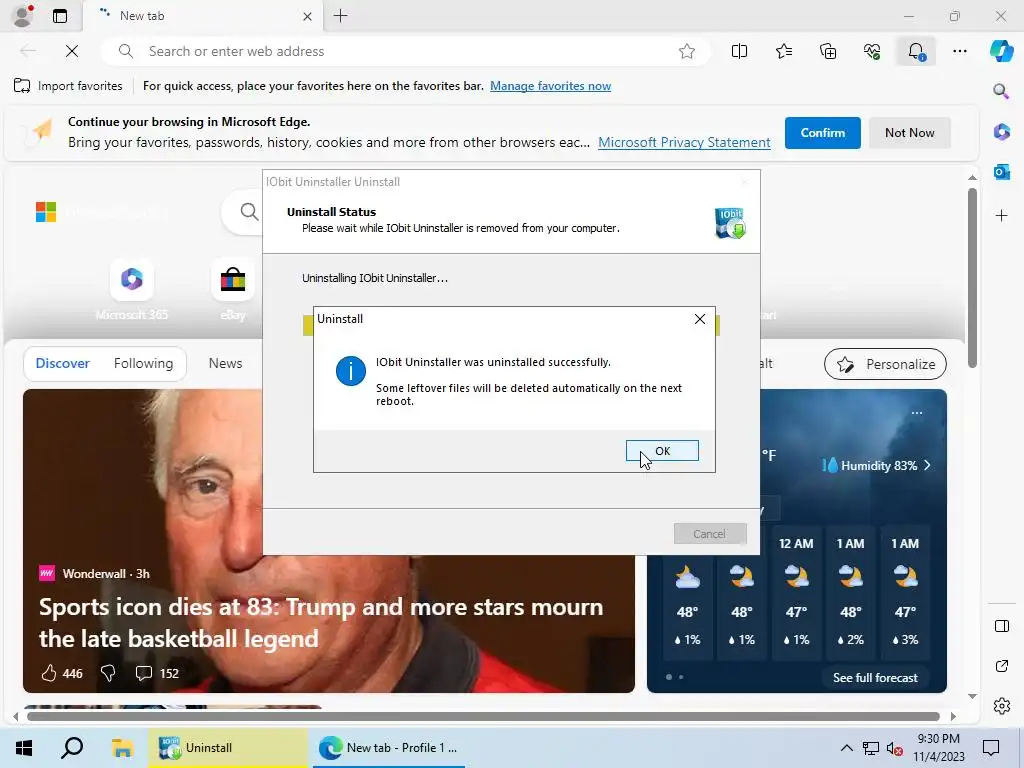Add this page to favorites star

(x=686, y=51)
